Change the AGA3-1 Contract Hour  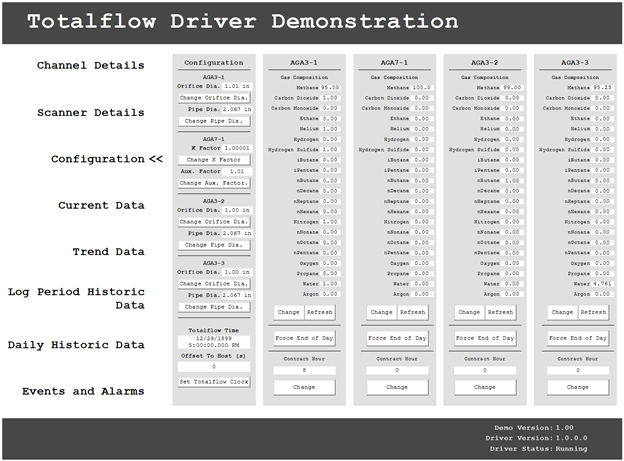304,387
